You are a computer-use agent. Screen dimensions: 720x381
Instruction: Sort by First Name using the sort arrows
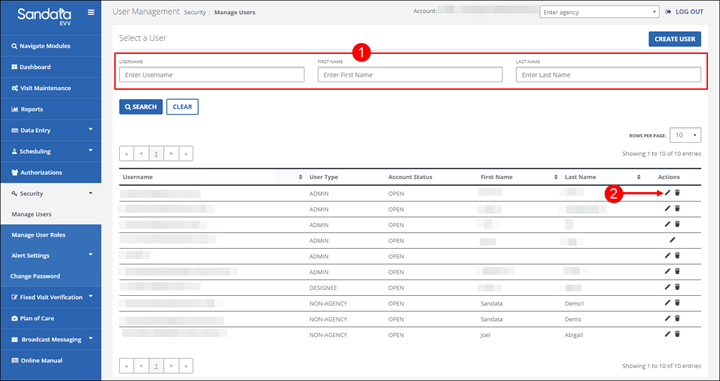click(556, 177)
